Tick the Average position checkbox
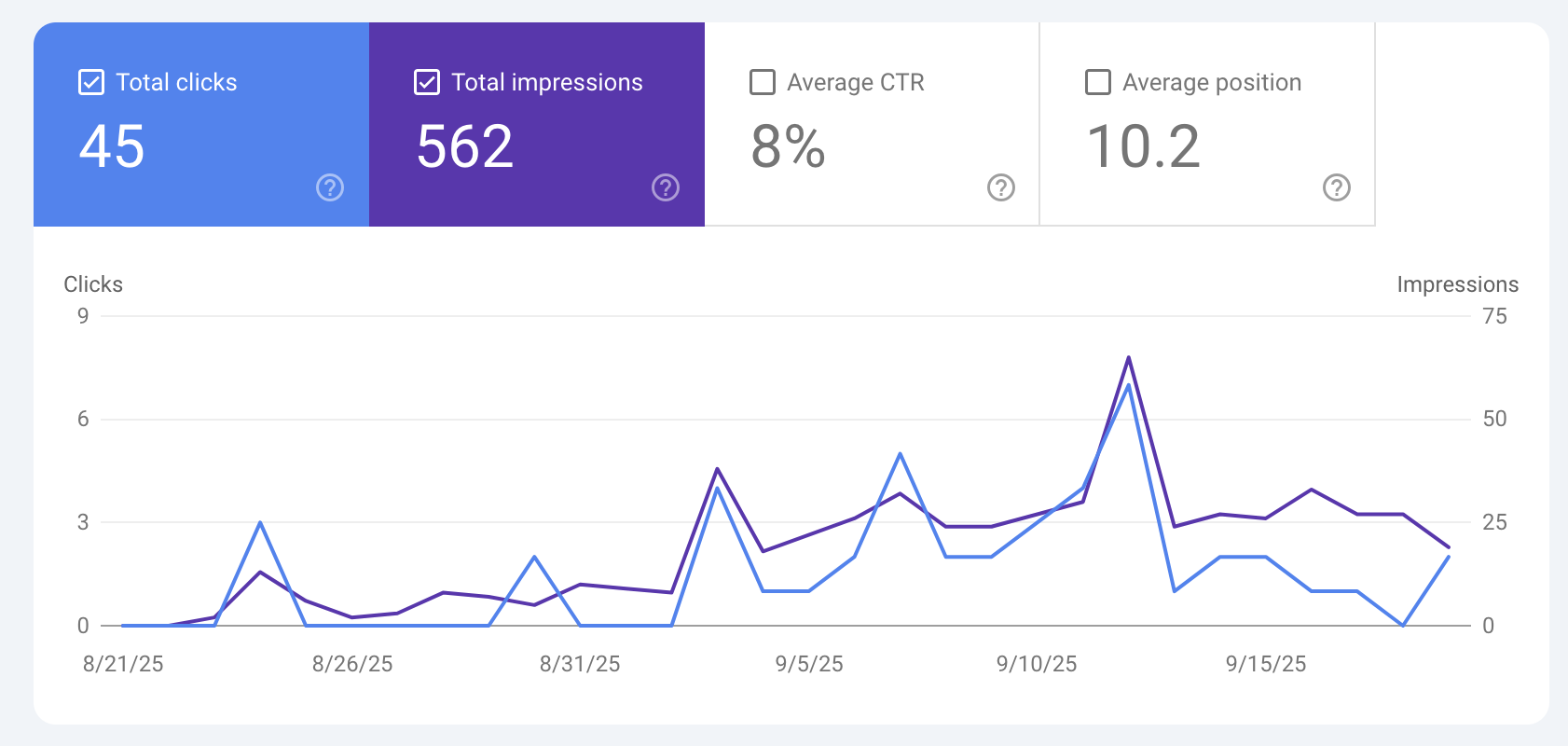The image size is (1568, 746). coord(1098,82)
